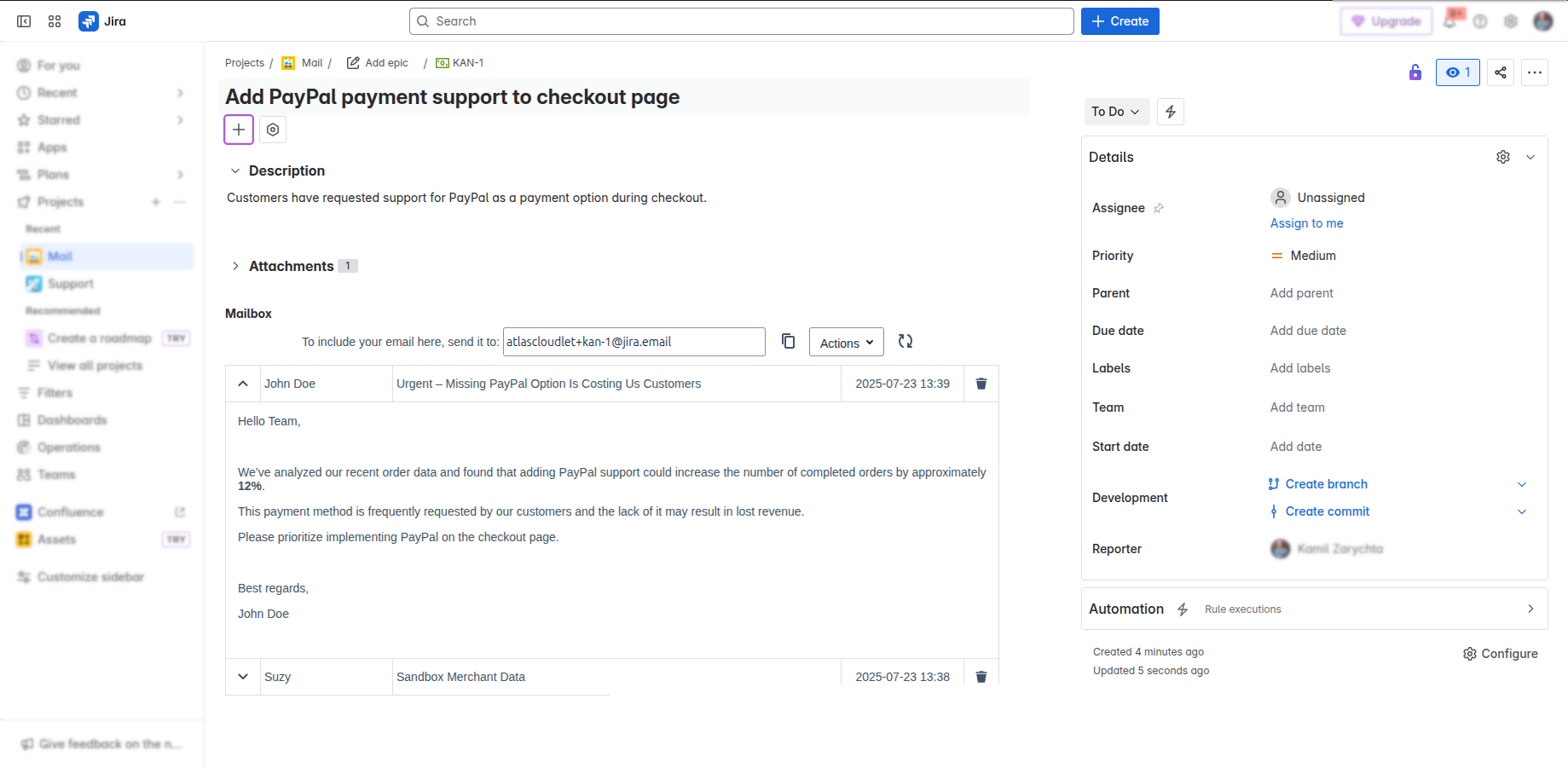
Task: Collapse the Details panel chevron
Action: pos(1530,157)
